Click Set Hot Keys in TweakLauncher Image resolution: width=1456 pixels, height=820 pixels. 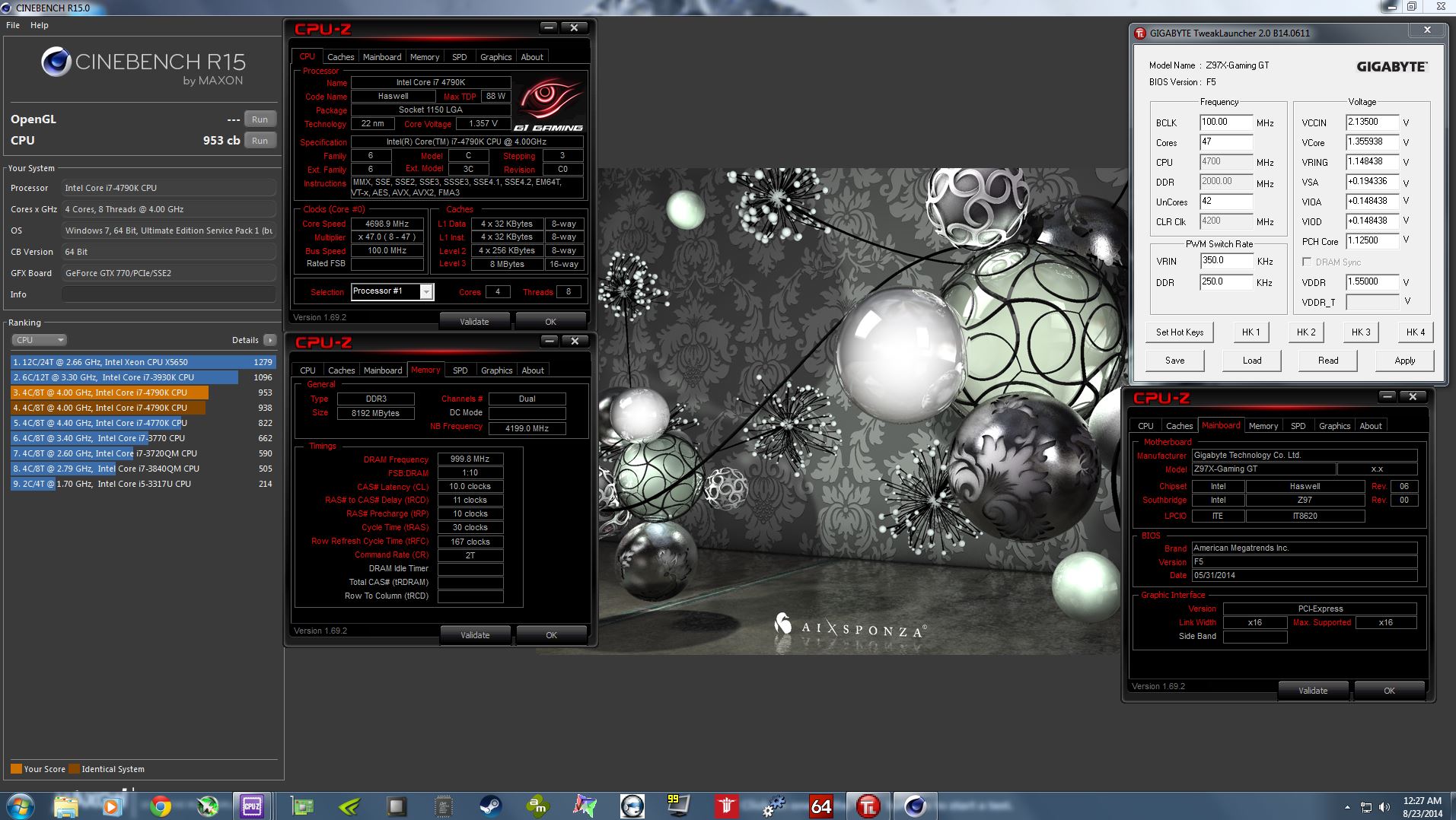1180,332
